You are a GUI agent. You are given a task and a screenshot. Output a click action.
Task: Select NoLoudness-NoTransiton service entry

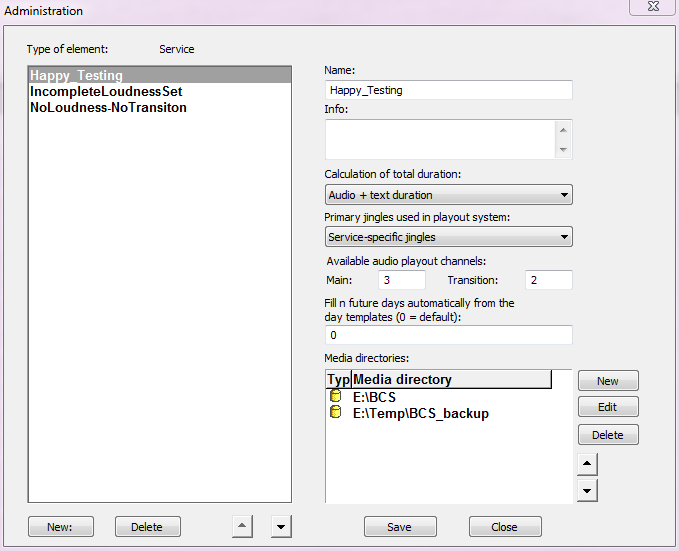coord(108,107)
